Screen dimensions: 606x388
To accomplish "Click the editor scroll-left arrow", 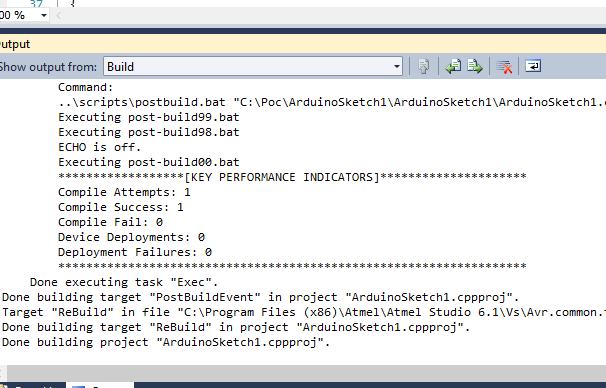I will [58, 15].
